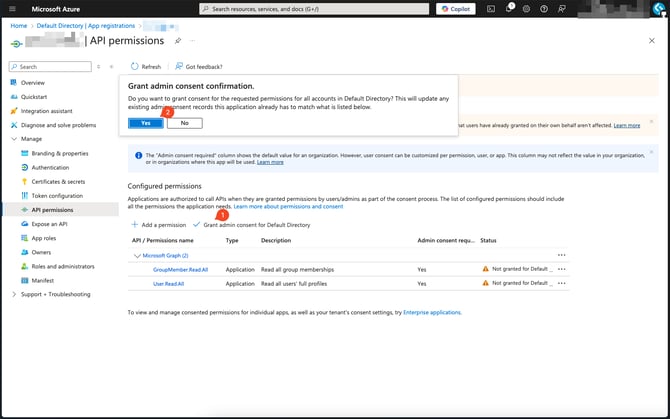The image size is (670, 419).
Task: Open more options for User.Read.All row
Action: [561, 284]
